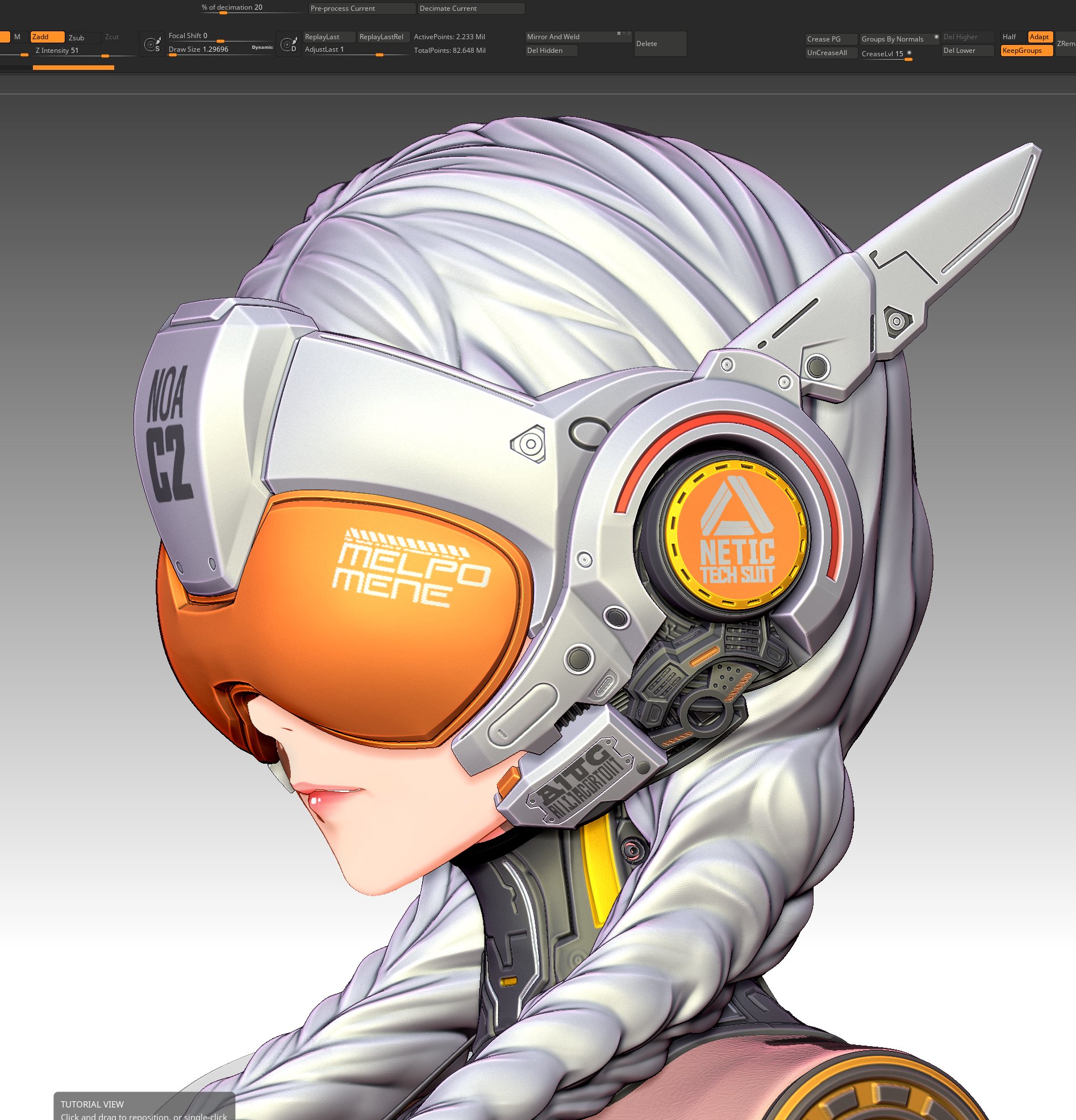Click the symmetric brush S icon
This screenshot has height=1120, width=1076.
tap(152, 44)
